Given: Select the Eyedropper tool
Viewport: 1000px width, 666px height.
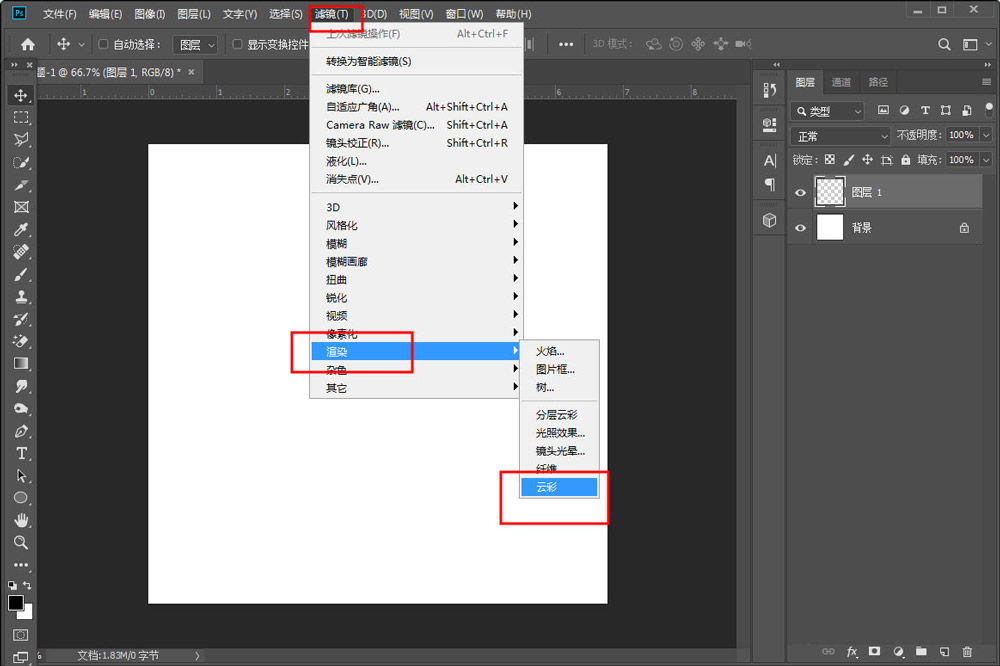Looking at the screenshot, I should (21, 230).
